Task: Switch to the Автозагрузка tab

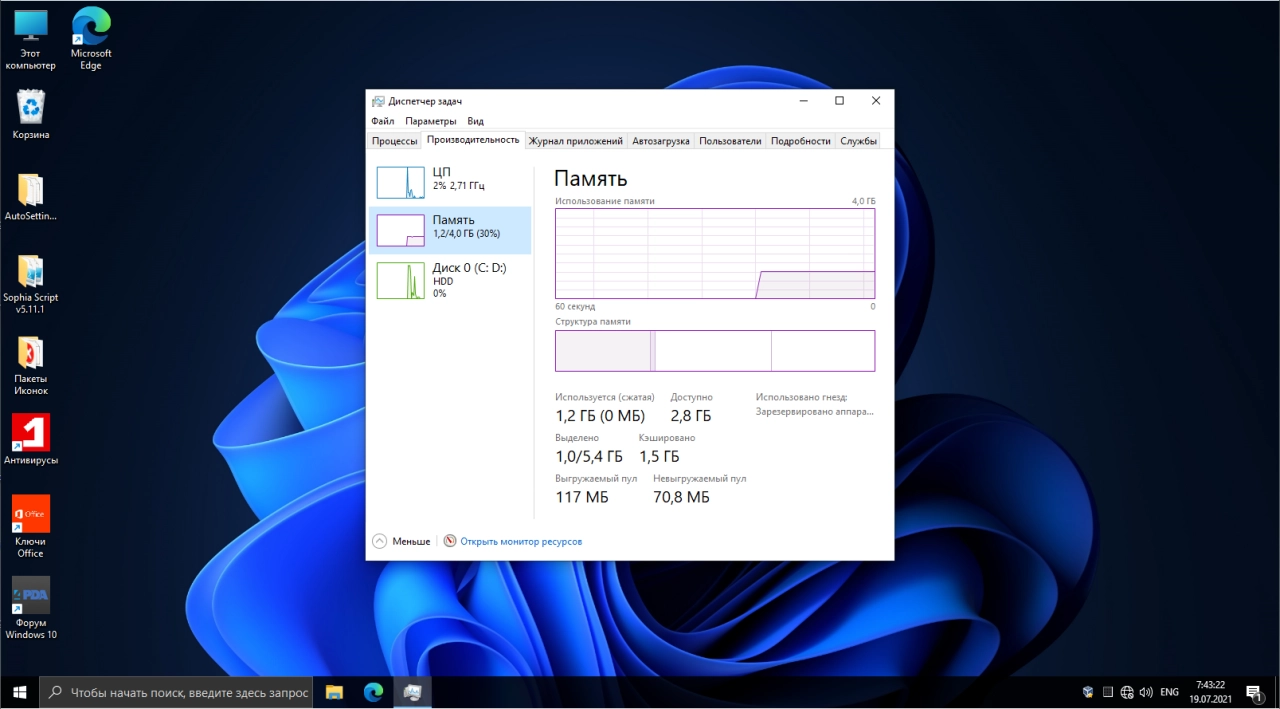Action: 661,141
